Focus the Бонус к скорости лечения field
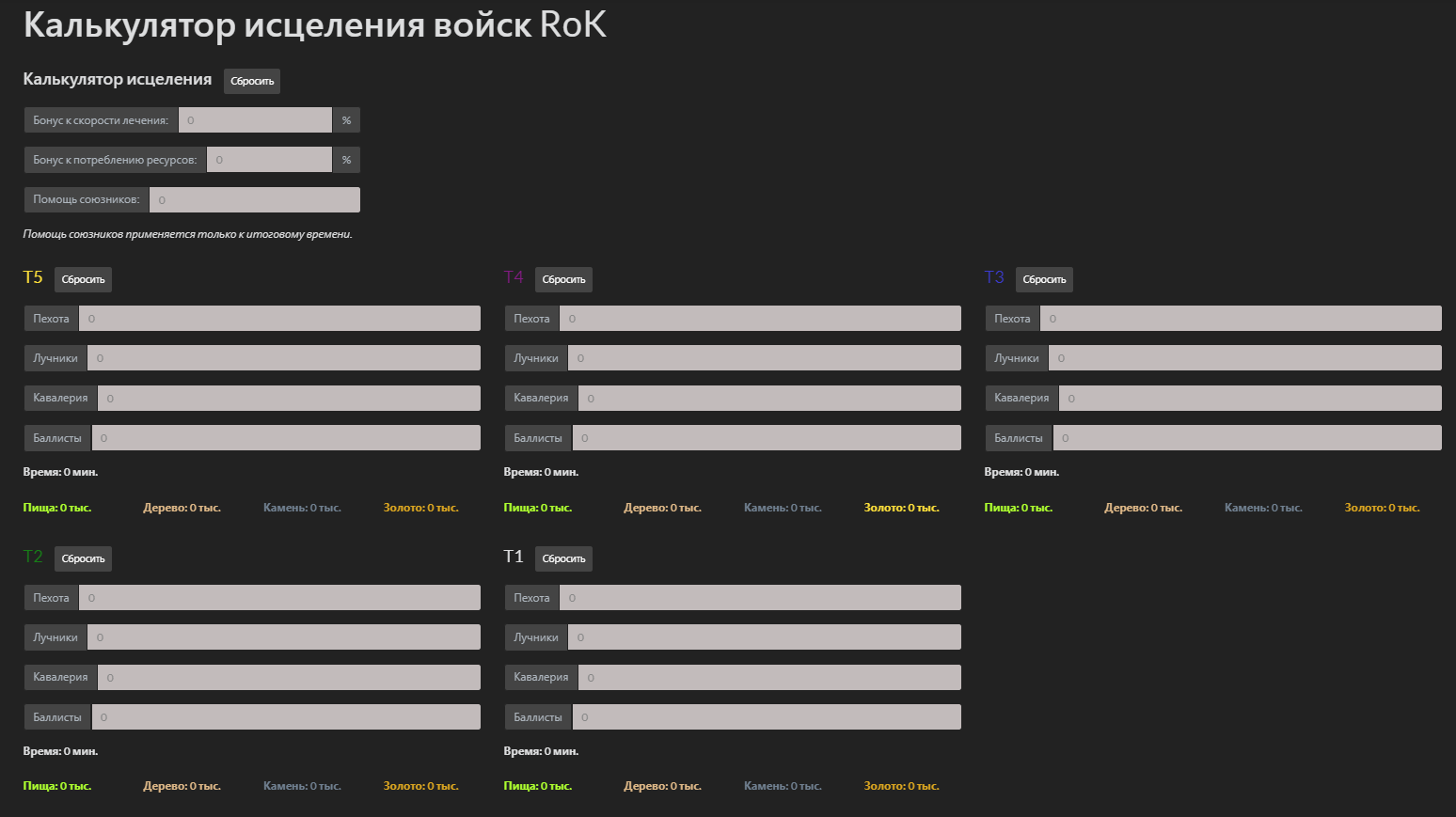The image size is (1456, 817). tap(255, 120)
